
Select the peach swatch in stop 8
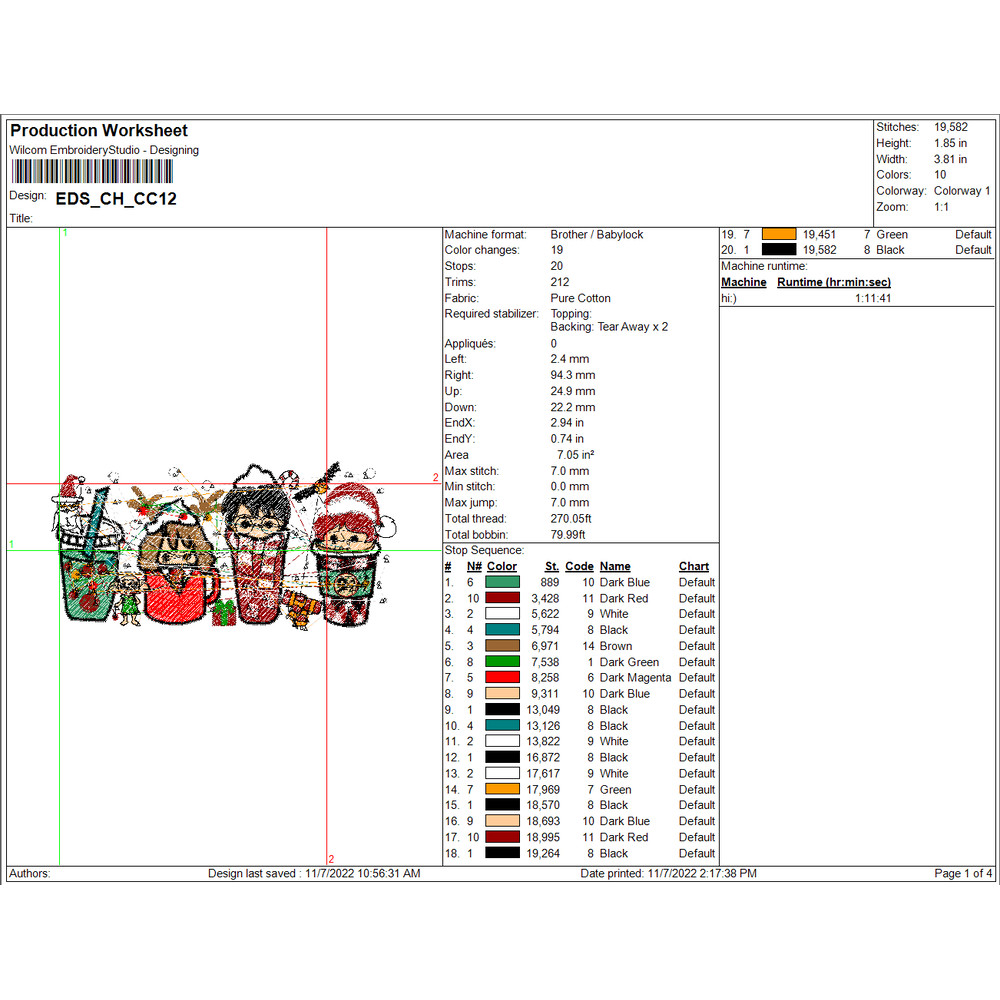[x=502, y=694]
